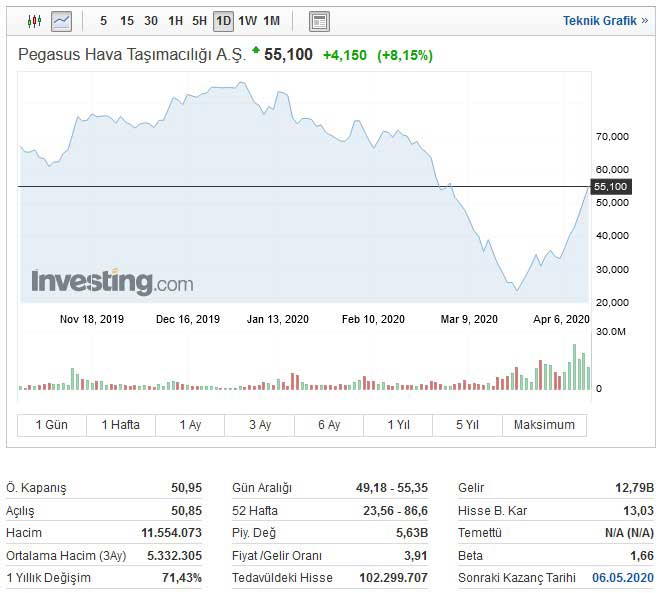Switch to candlestick chart icon
Screen dimensions: 670x593
(34, 21)
